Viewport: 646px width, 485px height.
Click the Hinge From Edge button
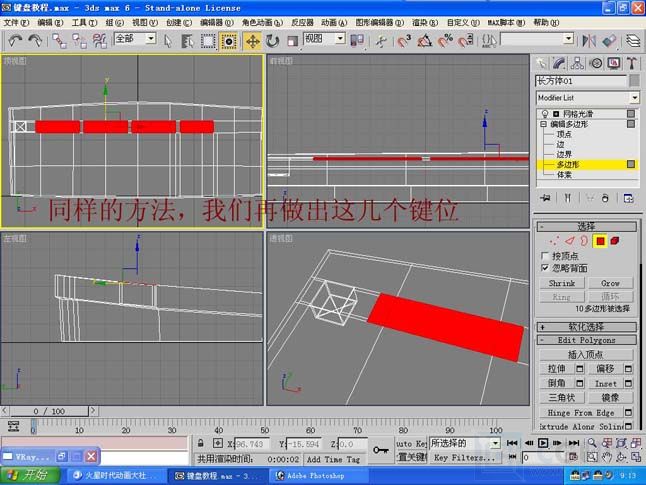(x=581, y=412)
